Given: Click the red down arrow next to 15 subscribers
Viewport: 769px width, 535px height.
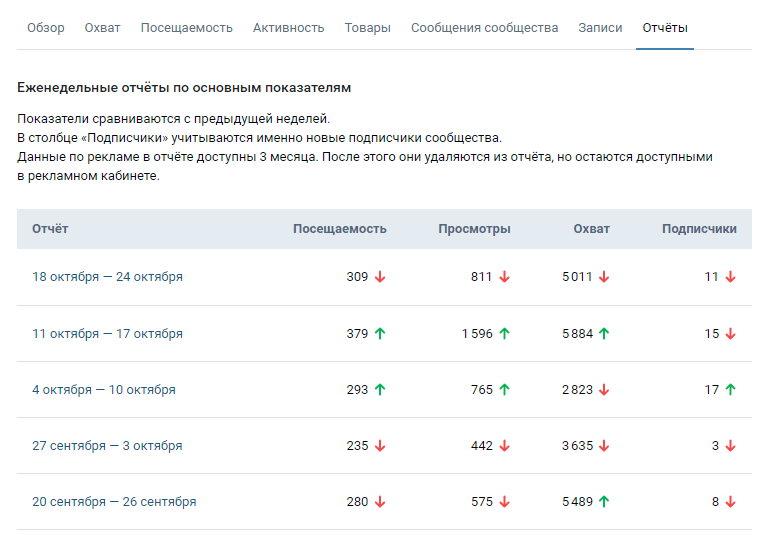Looking at the screenshot, I should tap(731, 334).
